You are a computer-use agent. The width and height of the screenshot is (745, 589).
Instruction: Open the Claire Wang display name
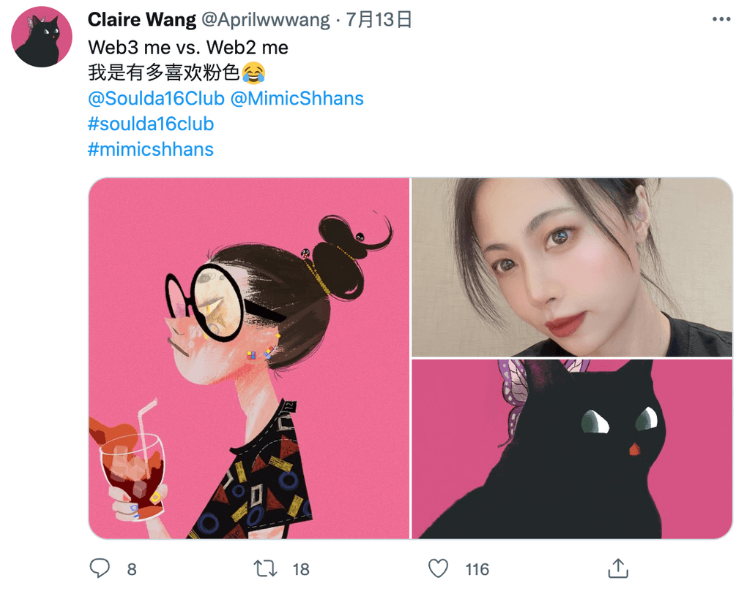tap(142, 20)
